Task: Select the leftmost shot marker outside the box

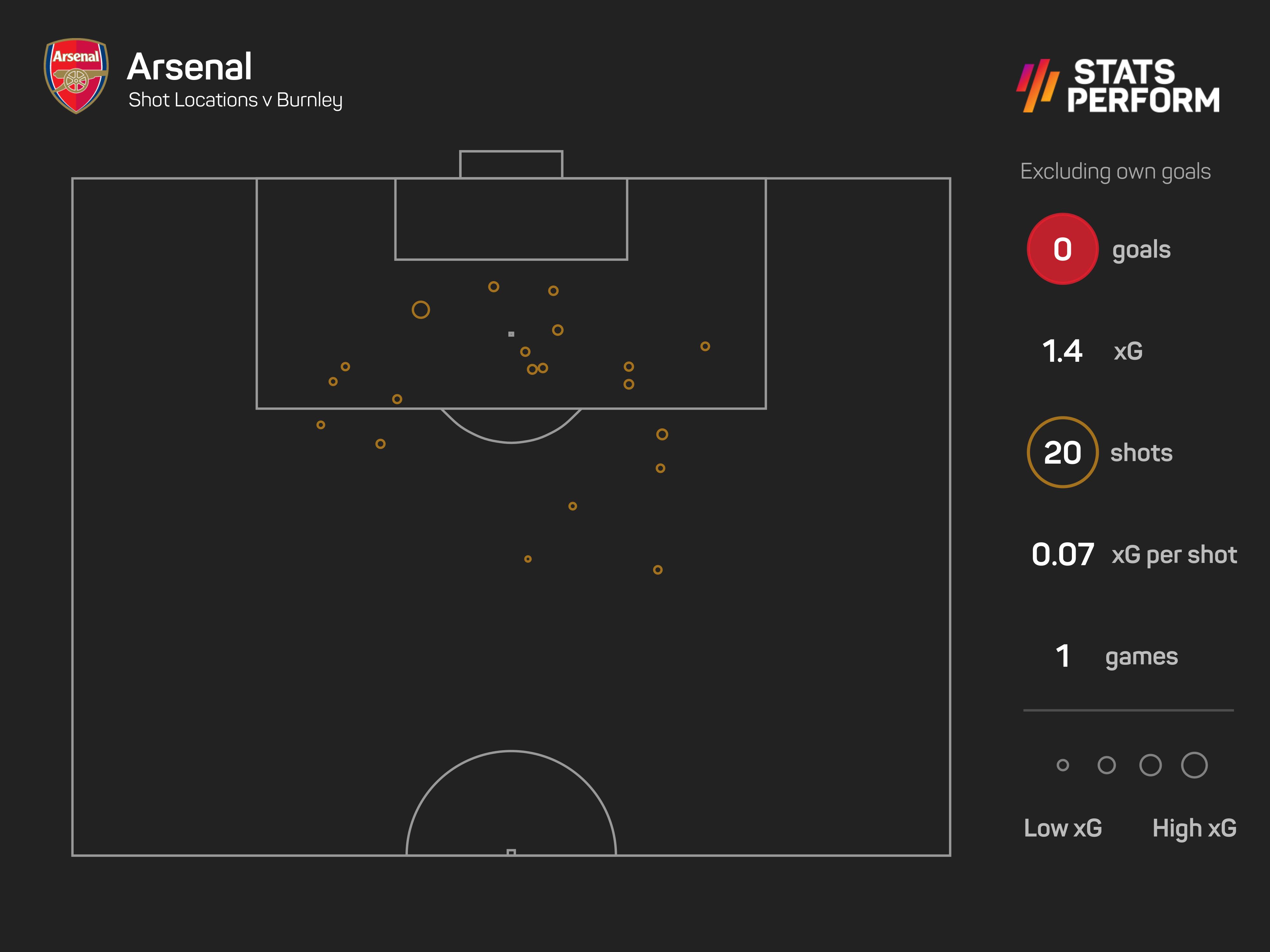Action: pyautogui.click(x=321, y=425)
